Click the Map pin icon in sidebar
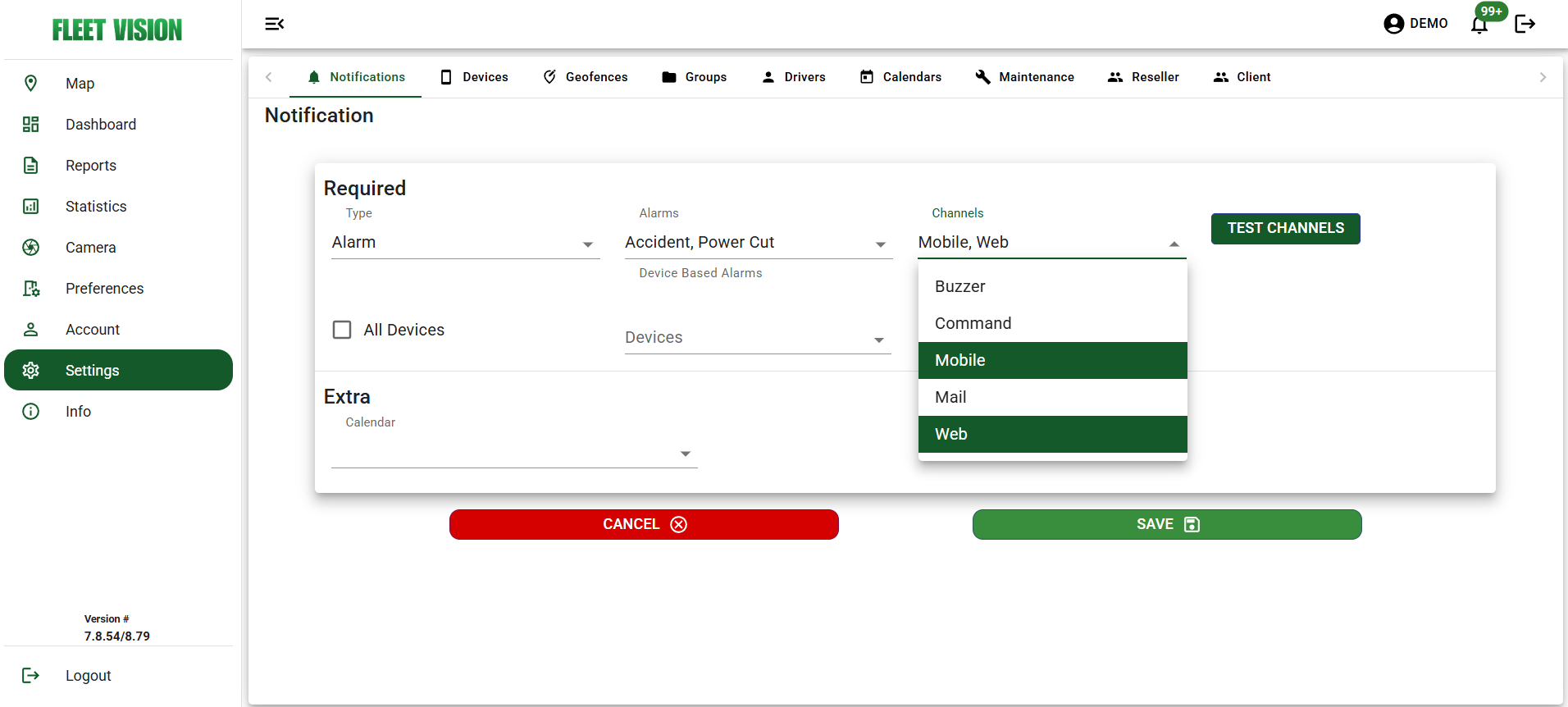 [x=30, y=83]
